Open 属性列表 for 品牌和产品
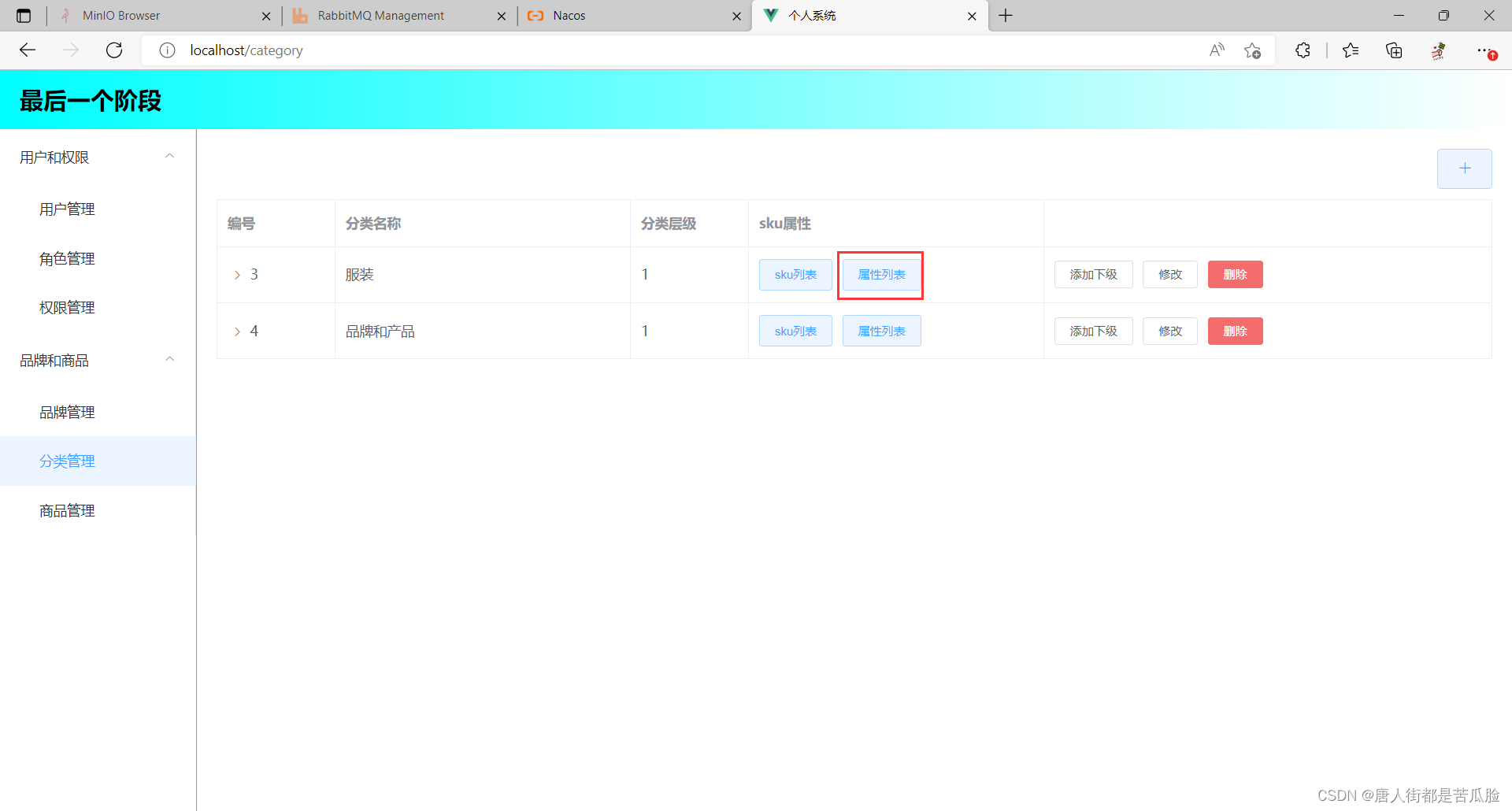The image size is (1512, 811). [x=881, y=331]
